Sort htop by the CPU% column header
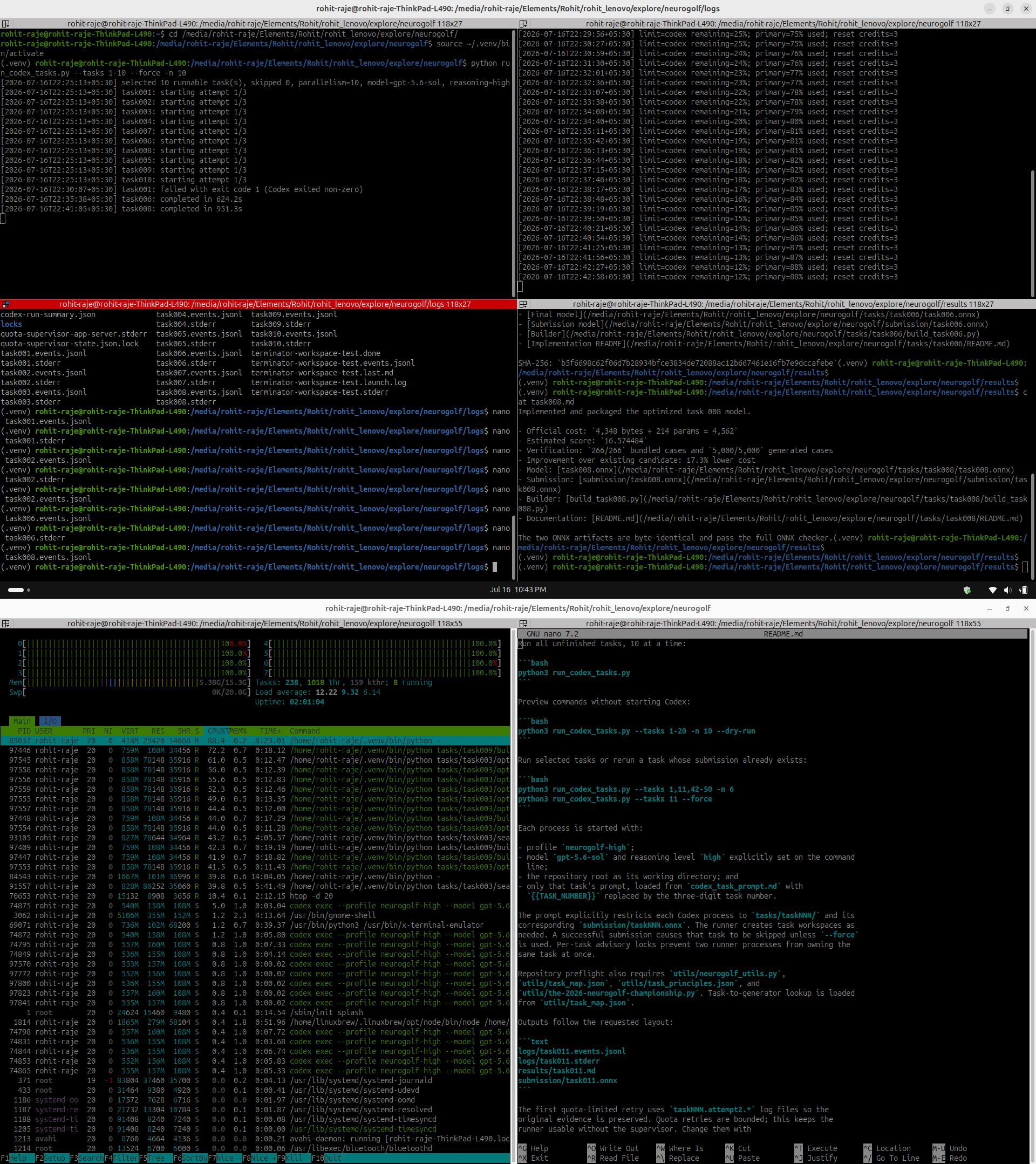The image size is (1036, 1164). [x=216, y=731]
